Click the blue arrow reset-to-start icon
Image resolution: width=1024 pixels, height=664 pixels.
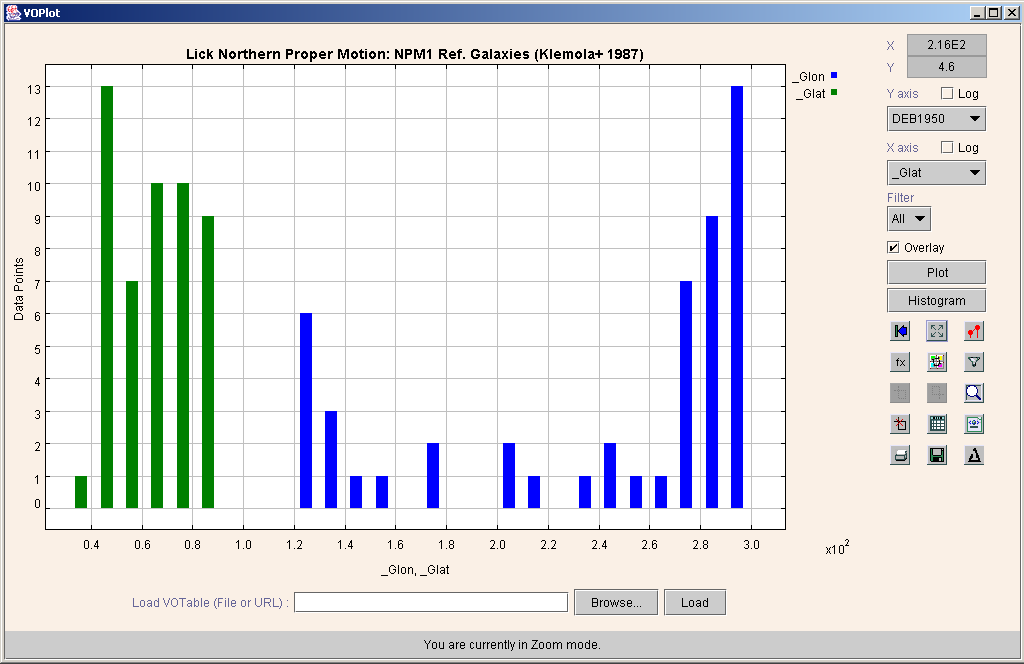coord(900,331)
